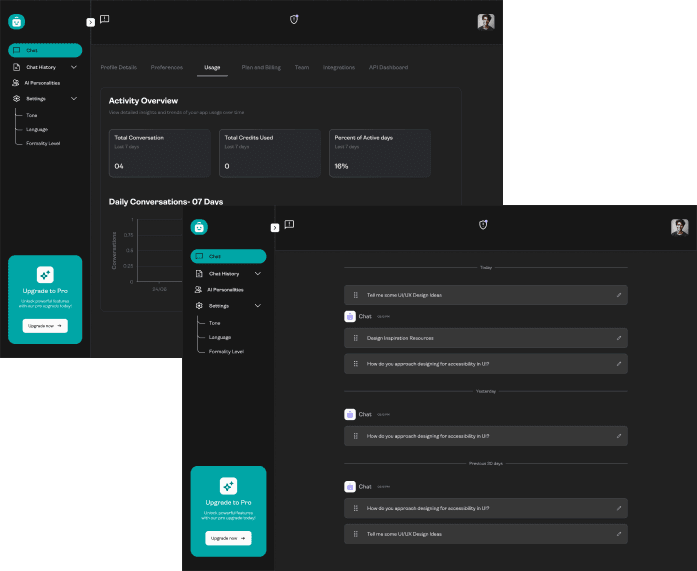The width and height of the screenshot is (697, 571).
Task: Collapse the Settings chevron in the Usage window
Action: tap(74, 99)
